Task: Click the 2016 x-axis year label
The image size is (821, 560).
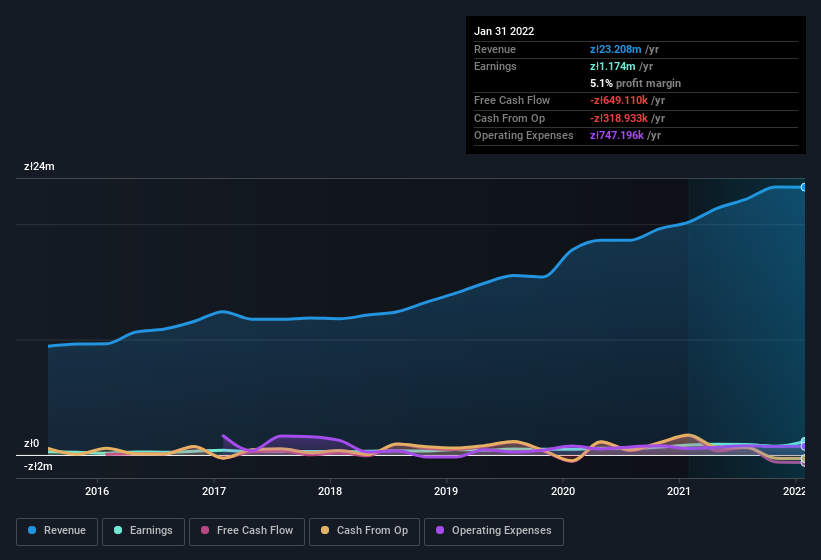Action: (x=97, y=491)
